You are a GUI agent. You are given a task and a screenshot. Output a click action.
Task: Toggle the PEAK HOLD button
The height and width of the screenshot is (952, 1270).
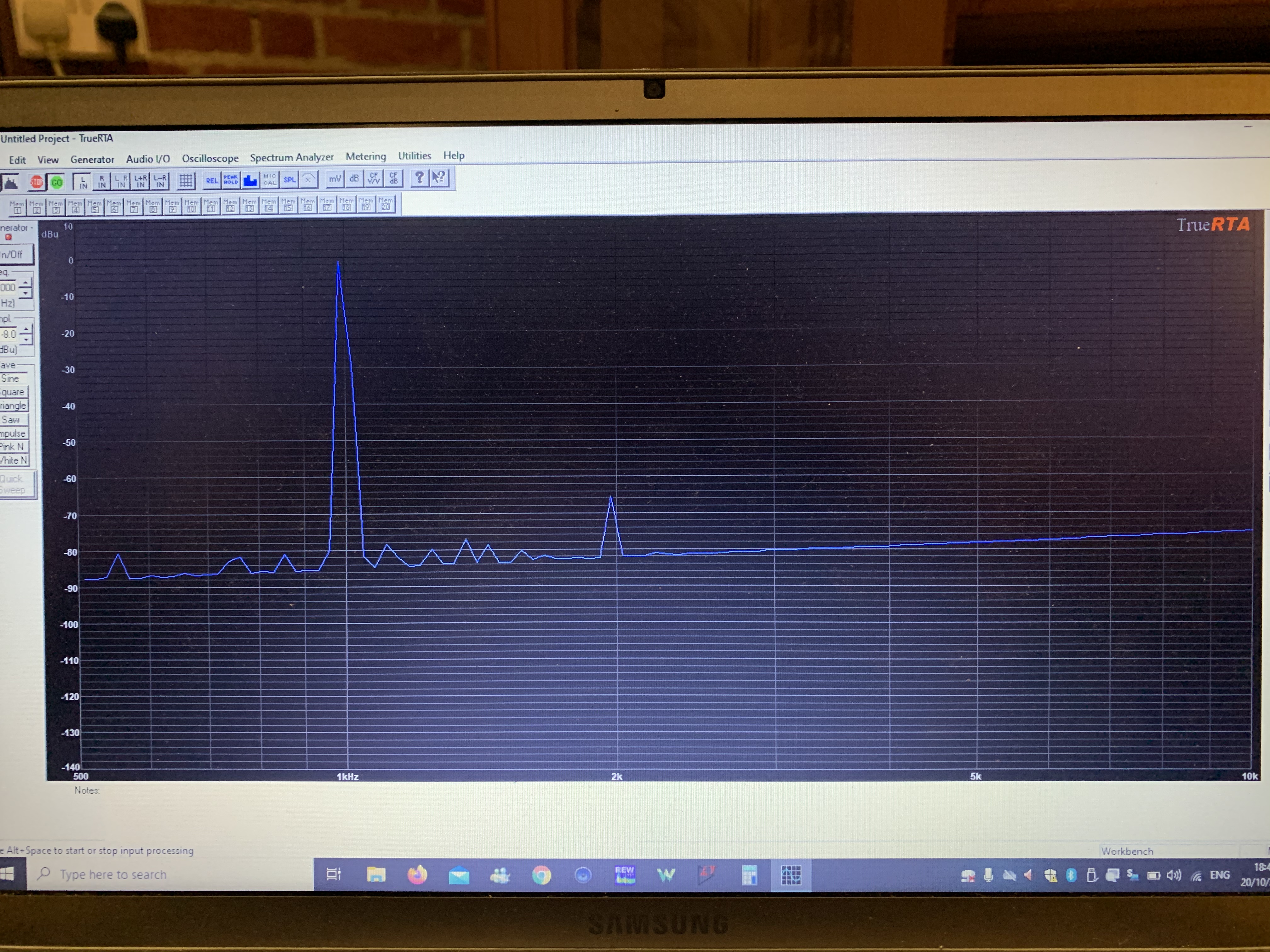(230, 180)
